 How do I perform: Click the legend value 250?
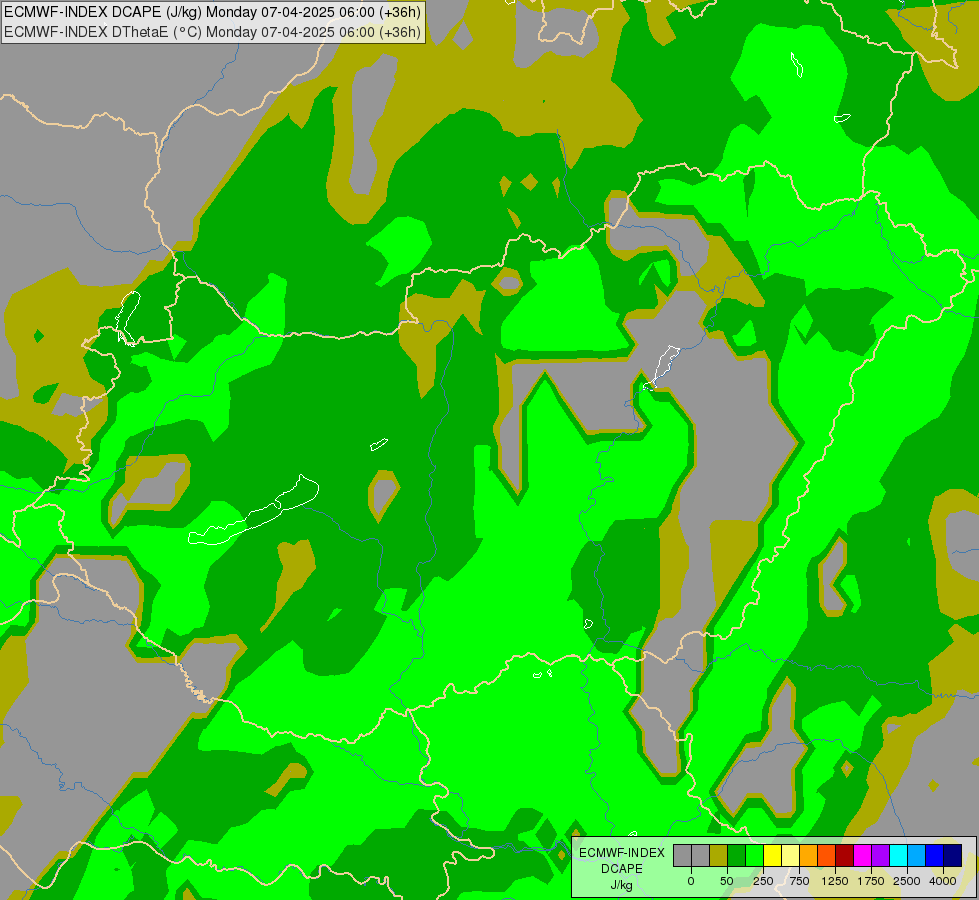[x=763, y=881]
